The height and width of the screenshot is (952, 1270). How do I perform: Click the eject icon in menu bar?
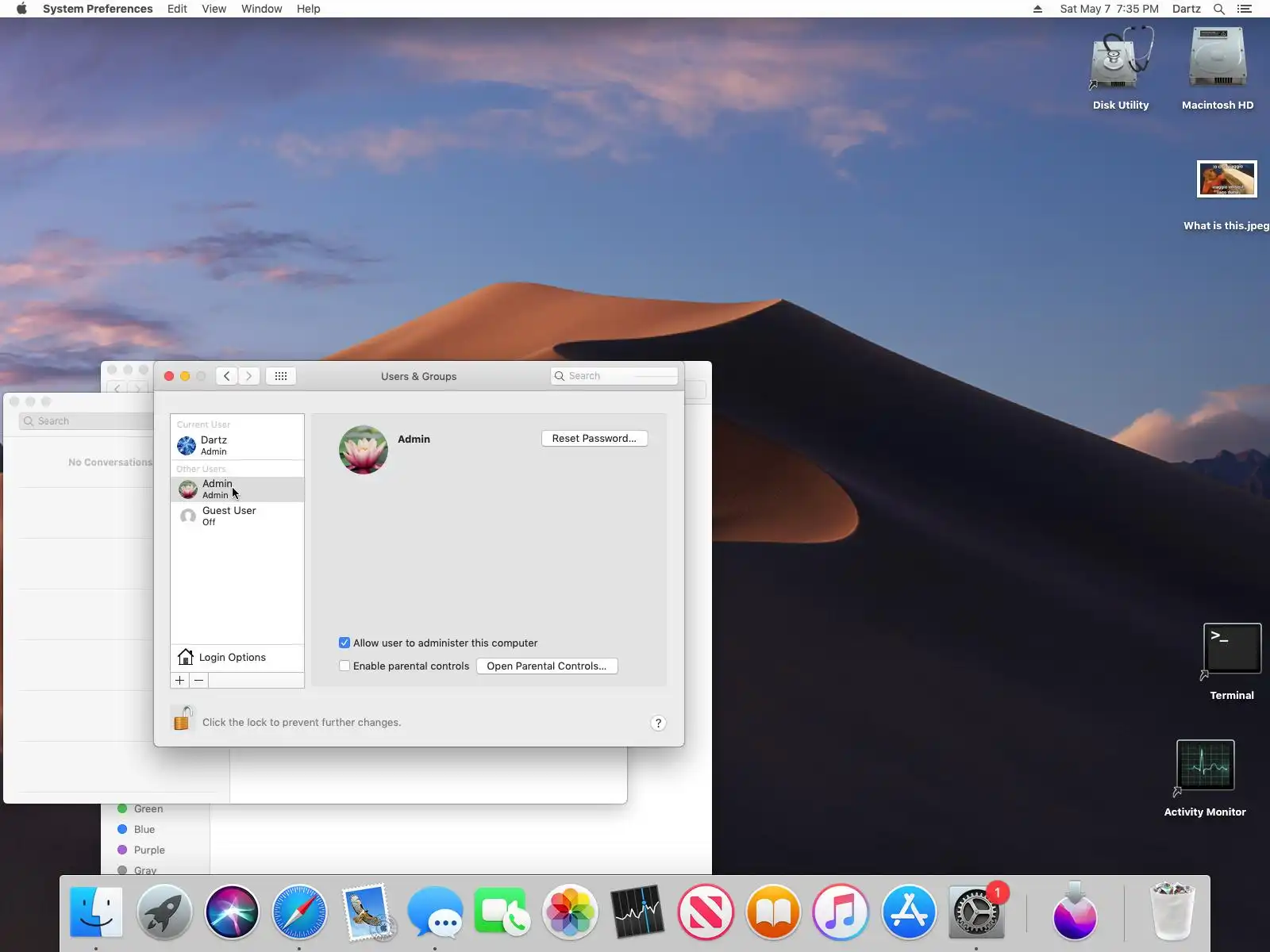coord(1037,9)
